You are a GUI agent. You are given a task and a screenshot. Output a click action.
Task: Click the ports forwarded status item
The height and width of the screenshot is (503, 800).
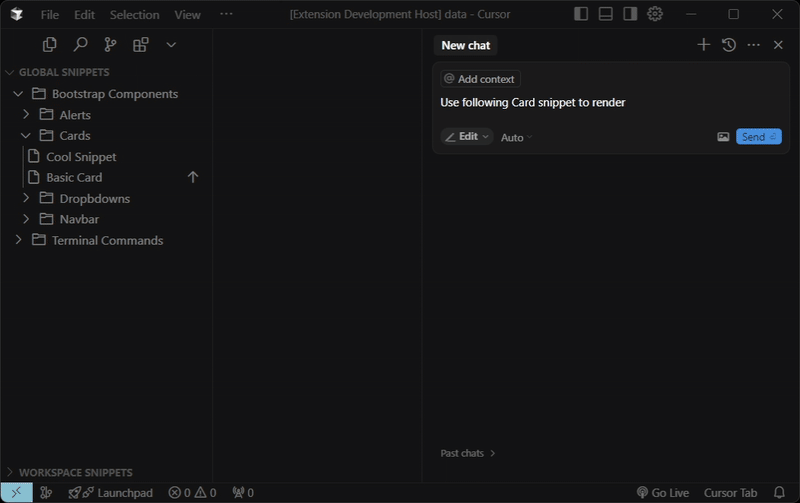243,493
